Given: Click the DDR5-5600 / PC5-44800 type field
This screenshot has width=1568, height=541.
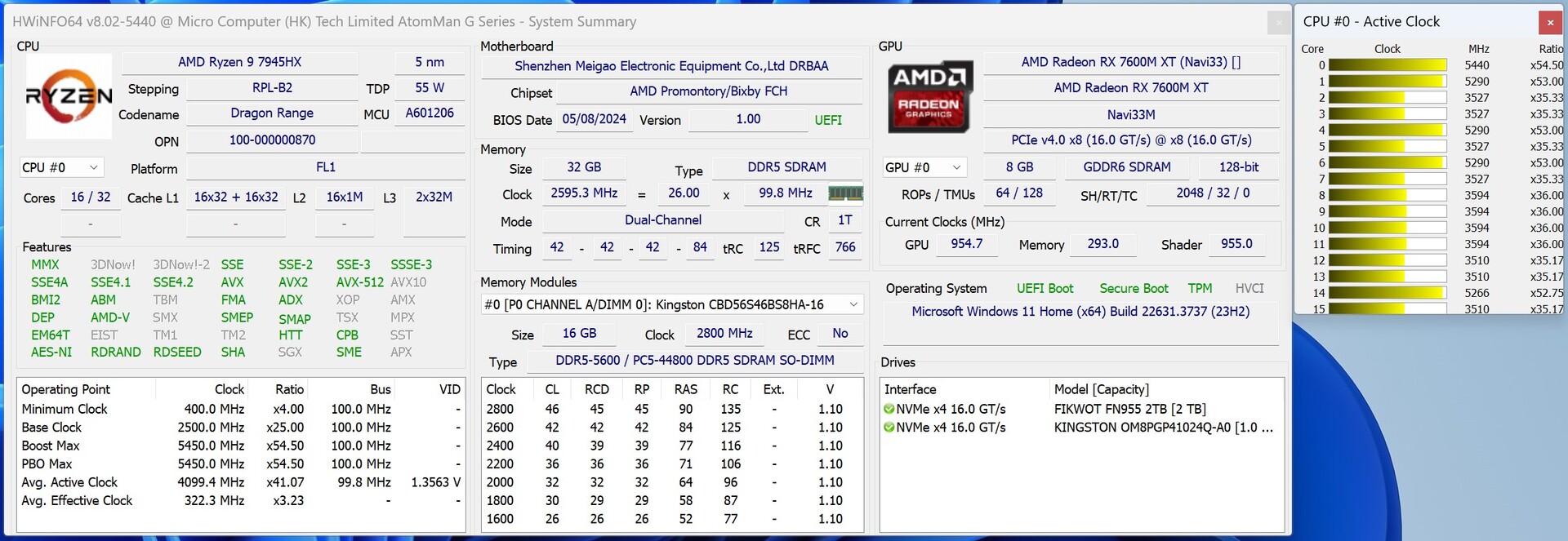Looking at the screenshot, I should tap(695, 361).
